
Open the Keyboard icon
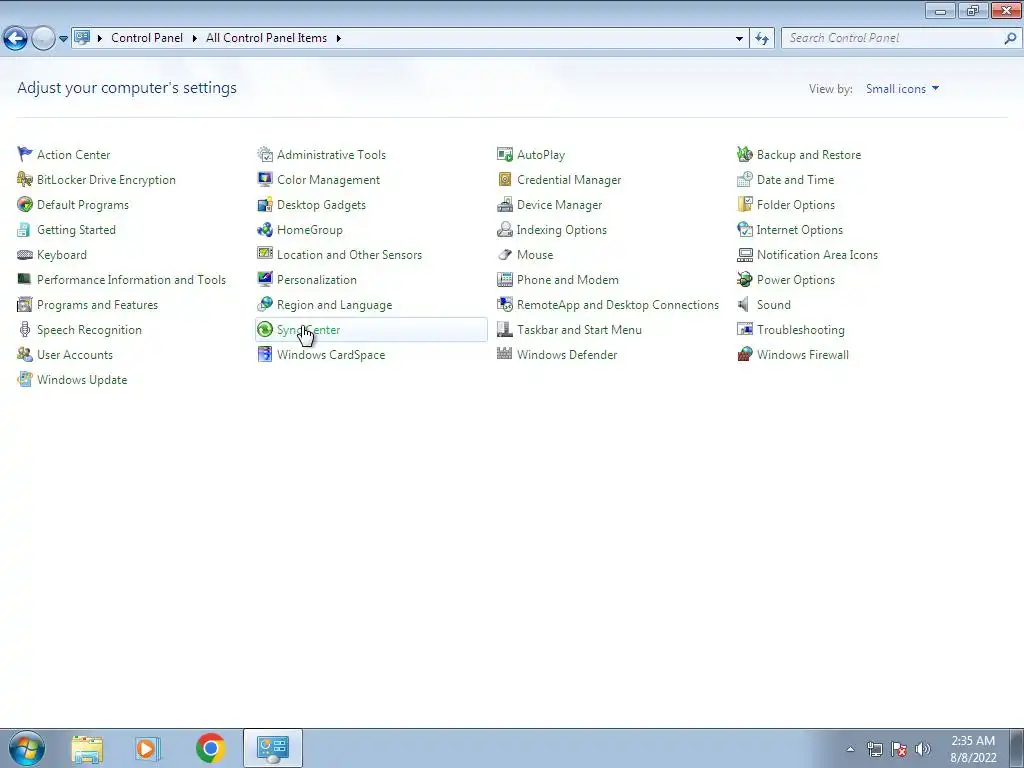coord(25,255)
